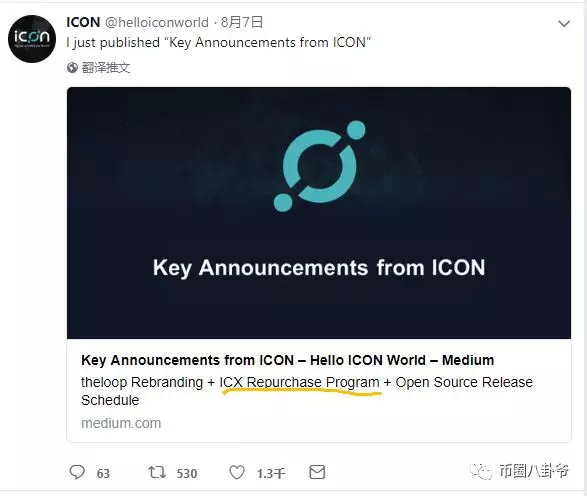Open the @helloiconworld handle
The width and height of the screenshot is (587, 496).
[x=156, y=22]
